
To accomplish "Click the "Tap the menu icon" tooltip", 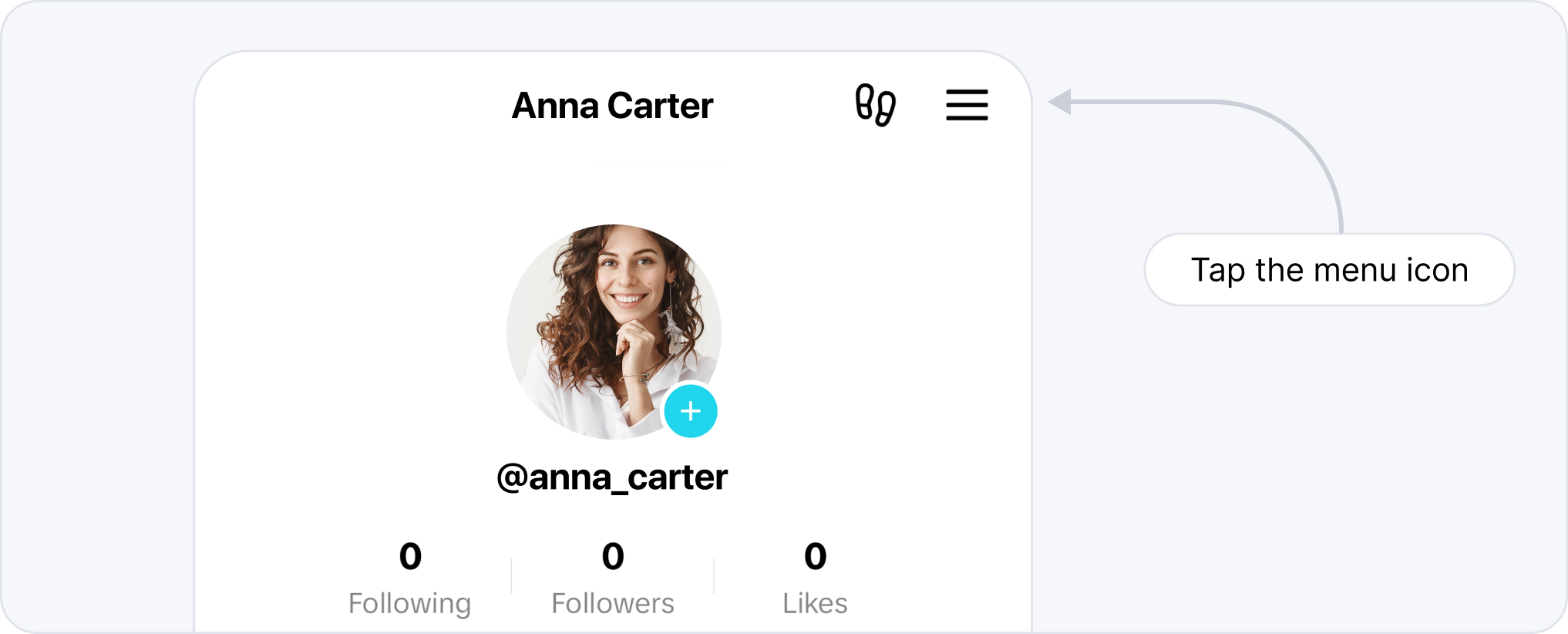I will pos(1330,270).
